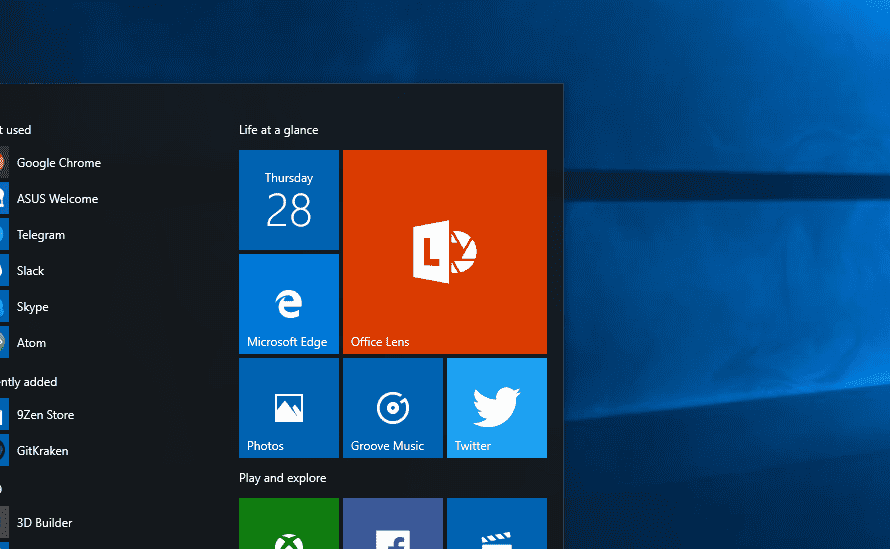
Task: Start Telegram from the app list
Action: coord(40,235)
